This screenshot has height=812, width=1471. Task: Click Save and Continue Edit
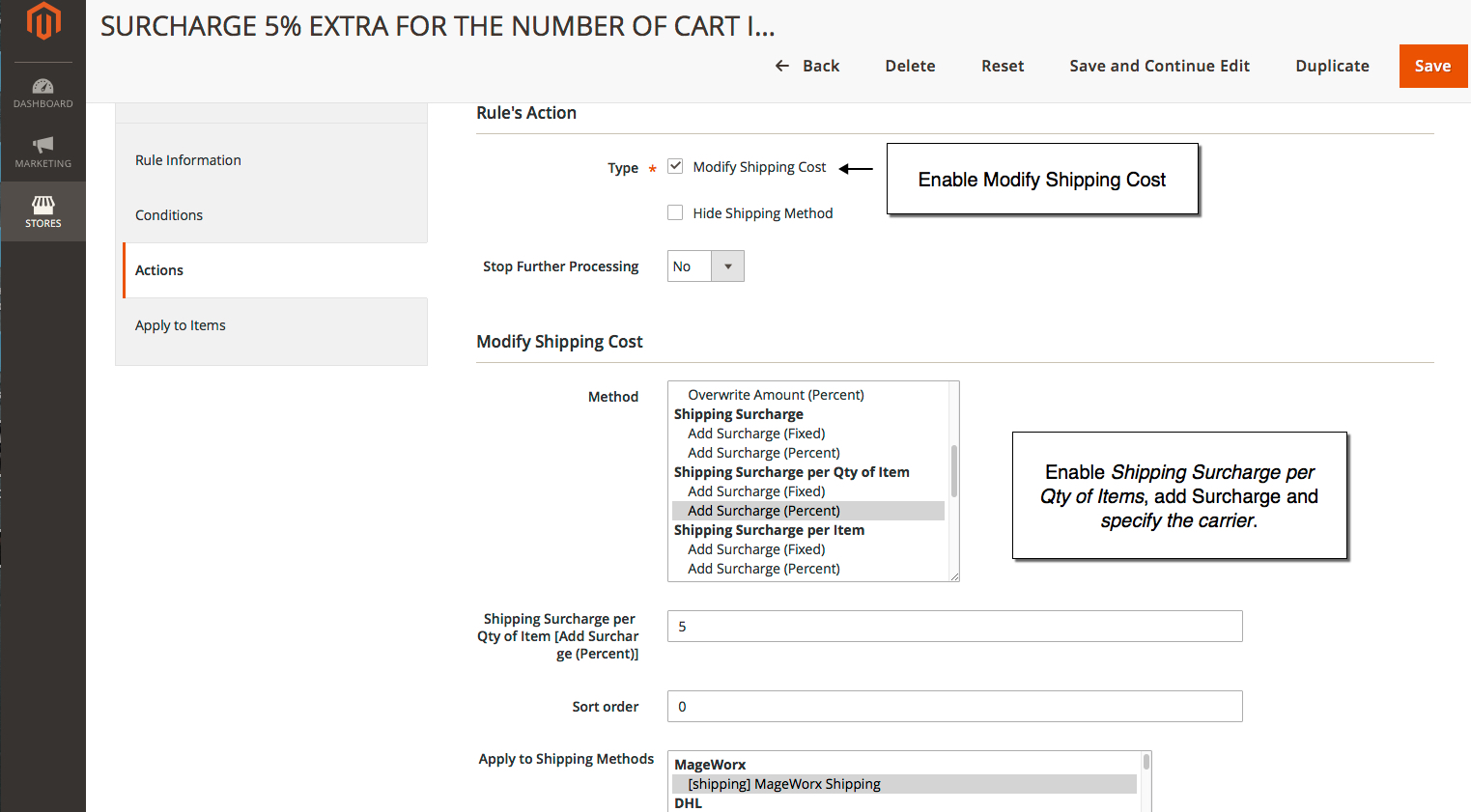pyautogui.click(x=1159, y=66)
